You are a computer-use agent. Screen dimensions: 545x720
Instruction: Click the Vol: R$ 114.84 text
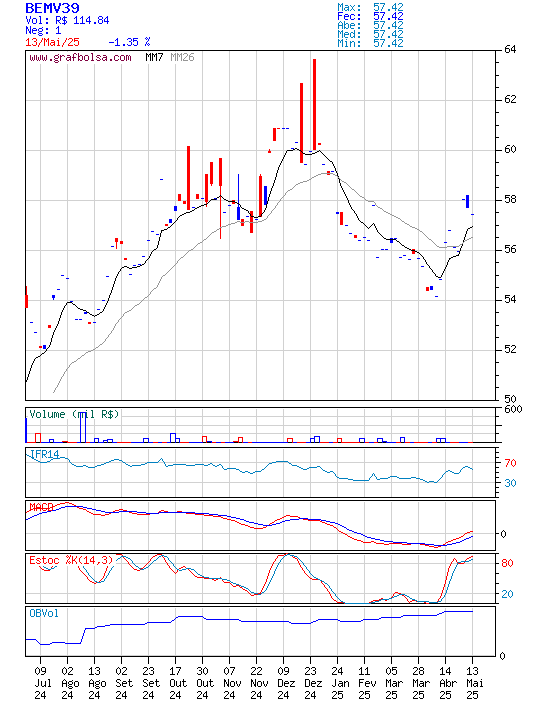[x=67, y=20]
